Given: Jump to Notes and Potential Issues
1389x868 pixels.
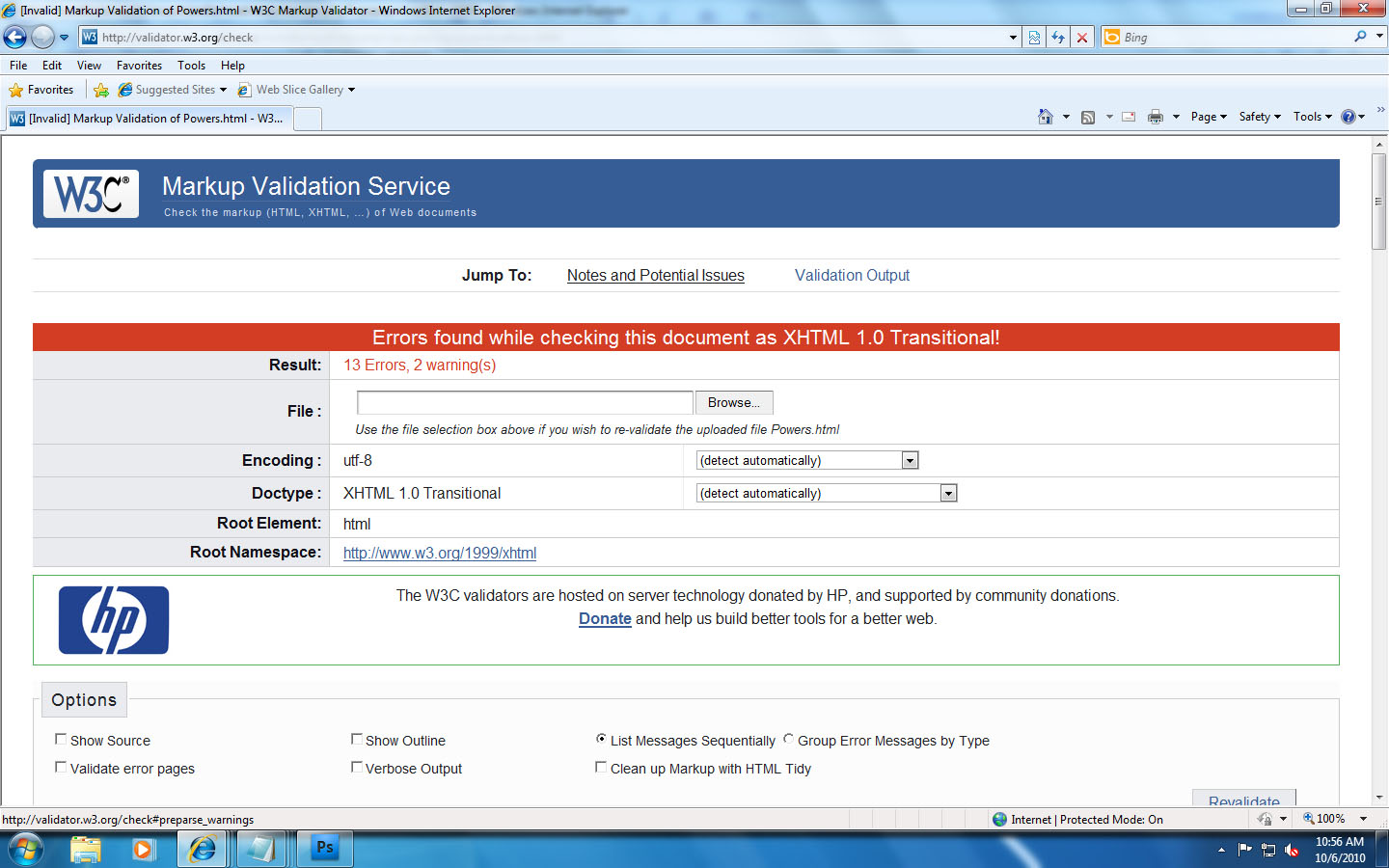Looking at the screenshot, I should 655,276.
